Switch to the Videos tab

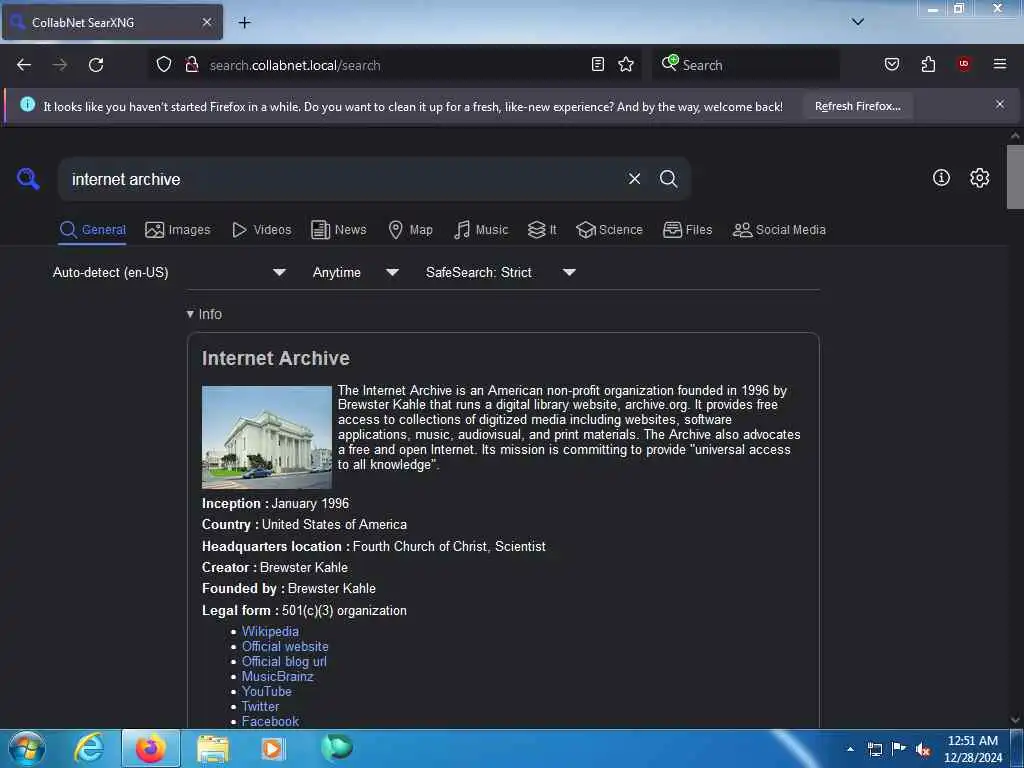click(262, 230)
